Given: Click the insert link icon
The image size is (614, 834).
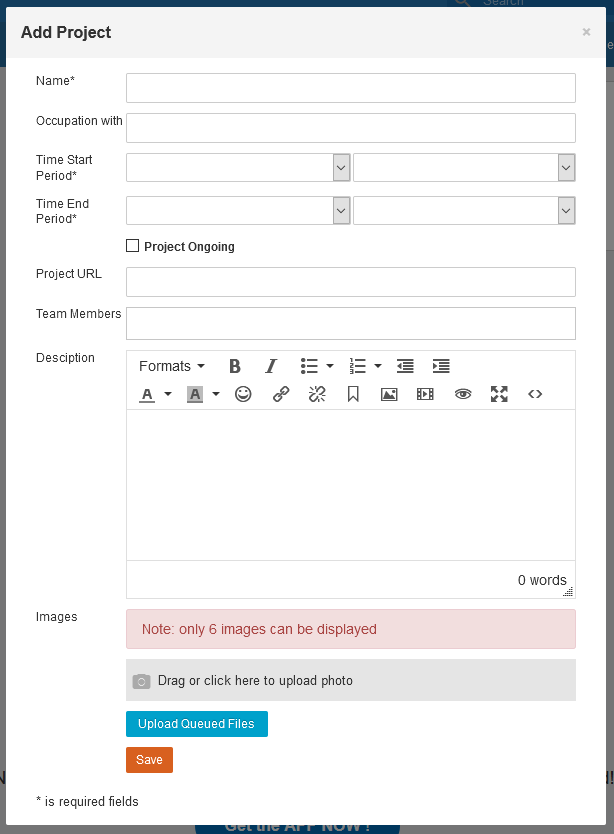Looking at the screenshot, I should pos(281,394).
